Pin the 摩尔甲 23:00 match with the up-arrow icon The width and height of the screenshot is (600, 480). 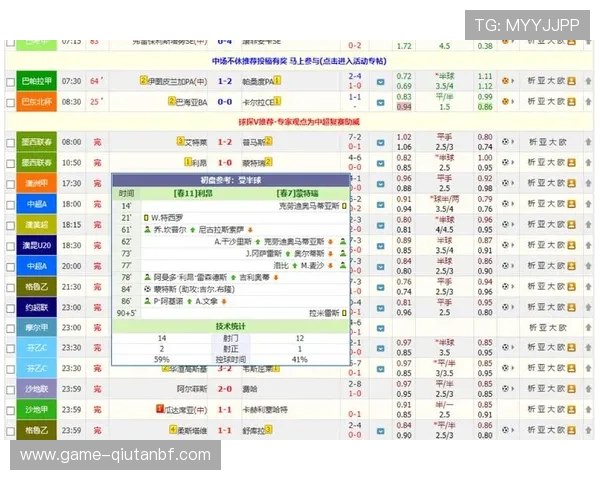[588, 328]
